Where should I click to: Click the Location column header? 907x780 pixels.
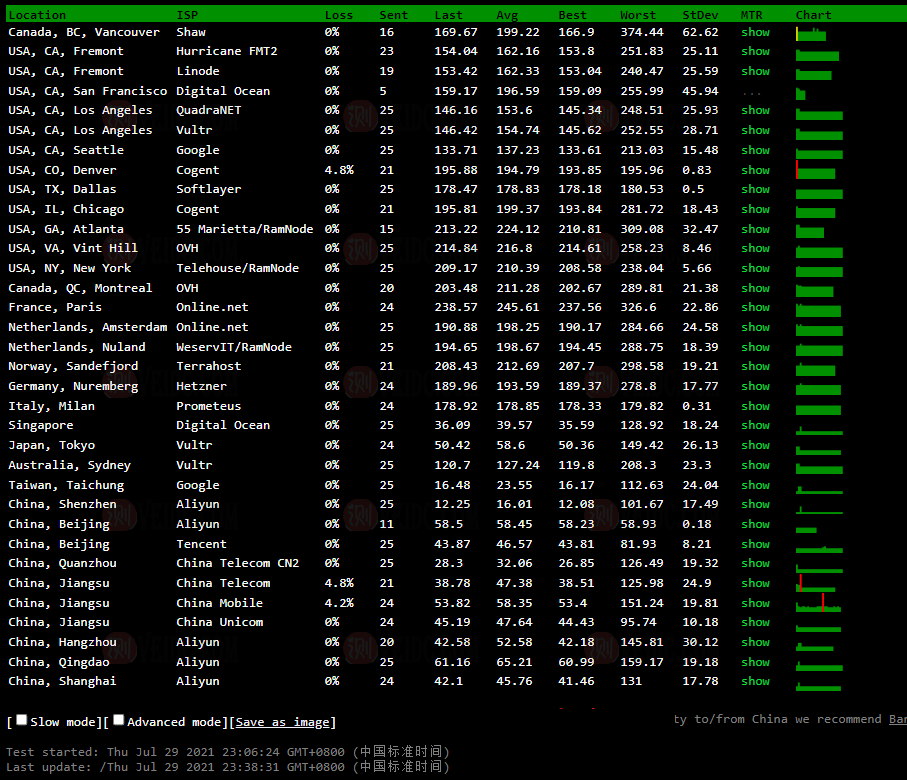click(37, 15)
